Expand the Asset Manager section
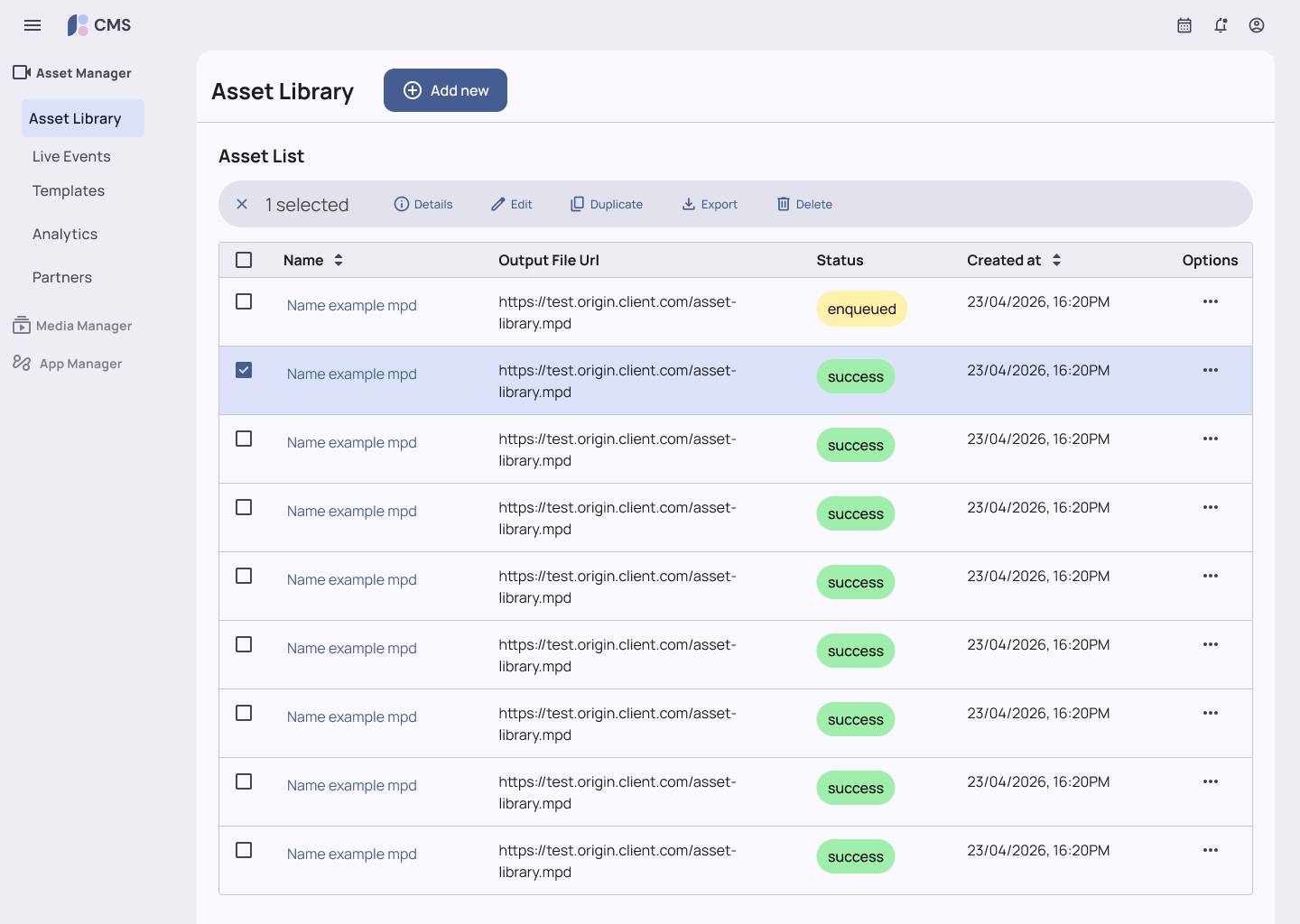 pos(72,73)
